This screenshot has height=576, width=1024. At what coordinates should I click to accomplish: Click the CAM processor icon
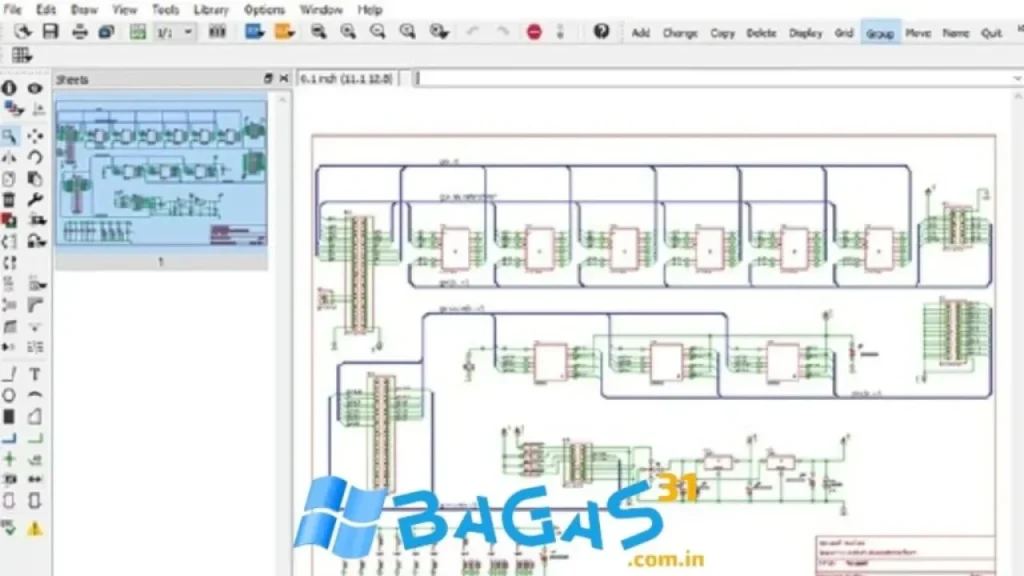click(106, 31)
